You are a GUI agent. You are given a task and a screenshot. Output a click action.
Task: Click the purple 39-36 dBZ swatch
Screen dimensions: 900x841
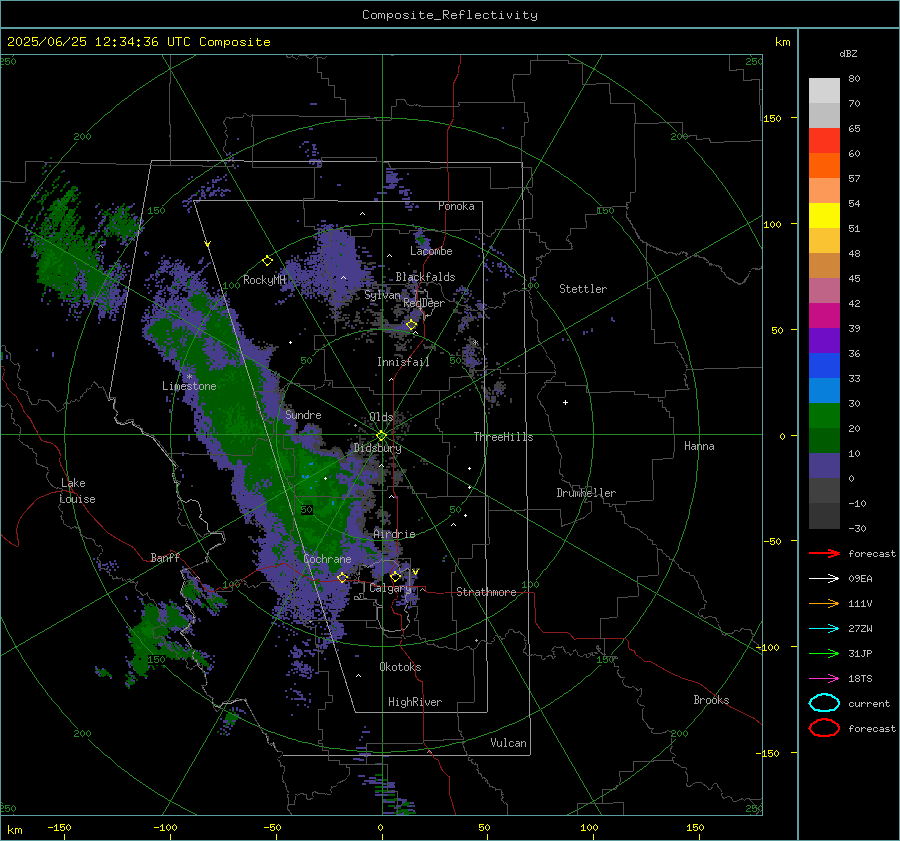pyautogui.click(x=824, y=340)
